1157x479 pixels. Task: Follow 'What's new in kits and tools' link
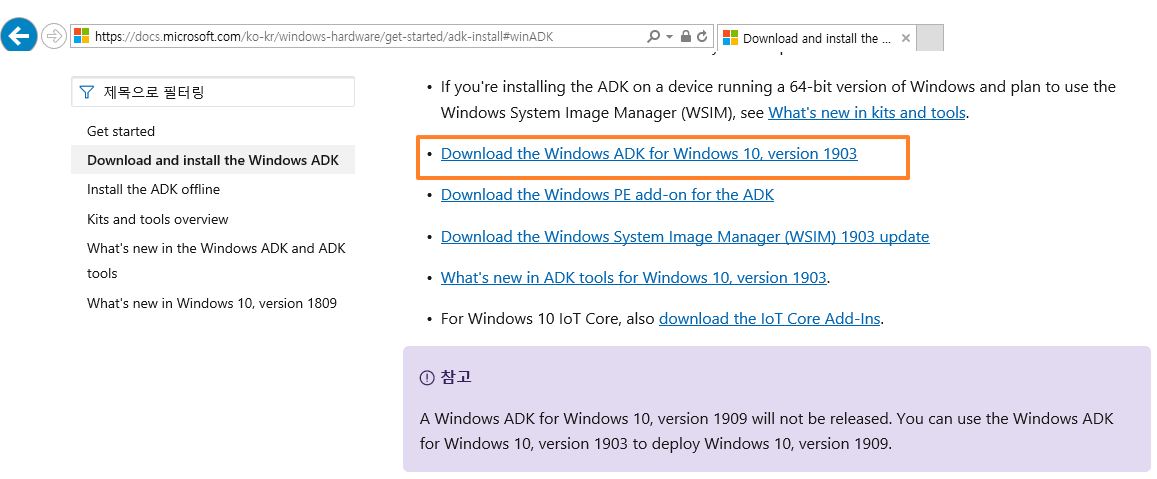[x=867, y=112]
